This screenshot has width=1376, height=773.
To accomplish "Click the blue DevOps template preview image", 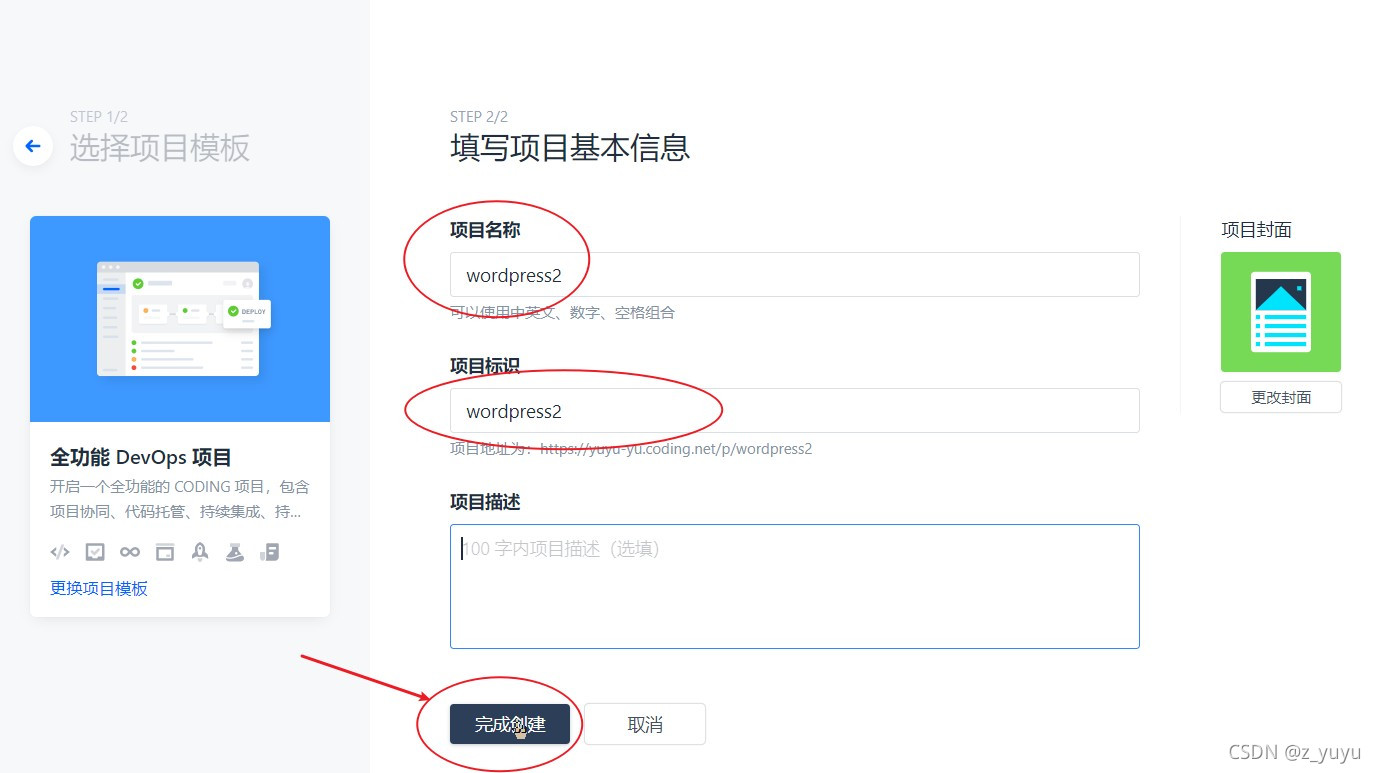I will (179, 318).
